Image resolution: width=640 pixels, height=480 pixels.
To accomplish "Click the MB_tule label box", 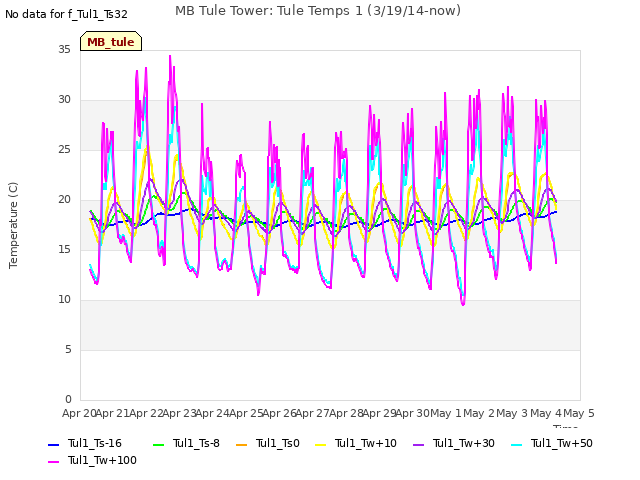I will pyautogui.click(x=111, y=41).
